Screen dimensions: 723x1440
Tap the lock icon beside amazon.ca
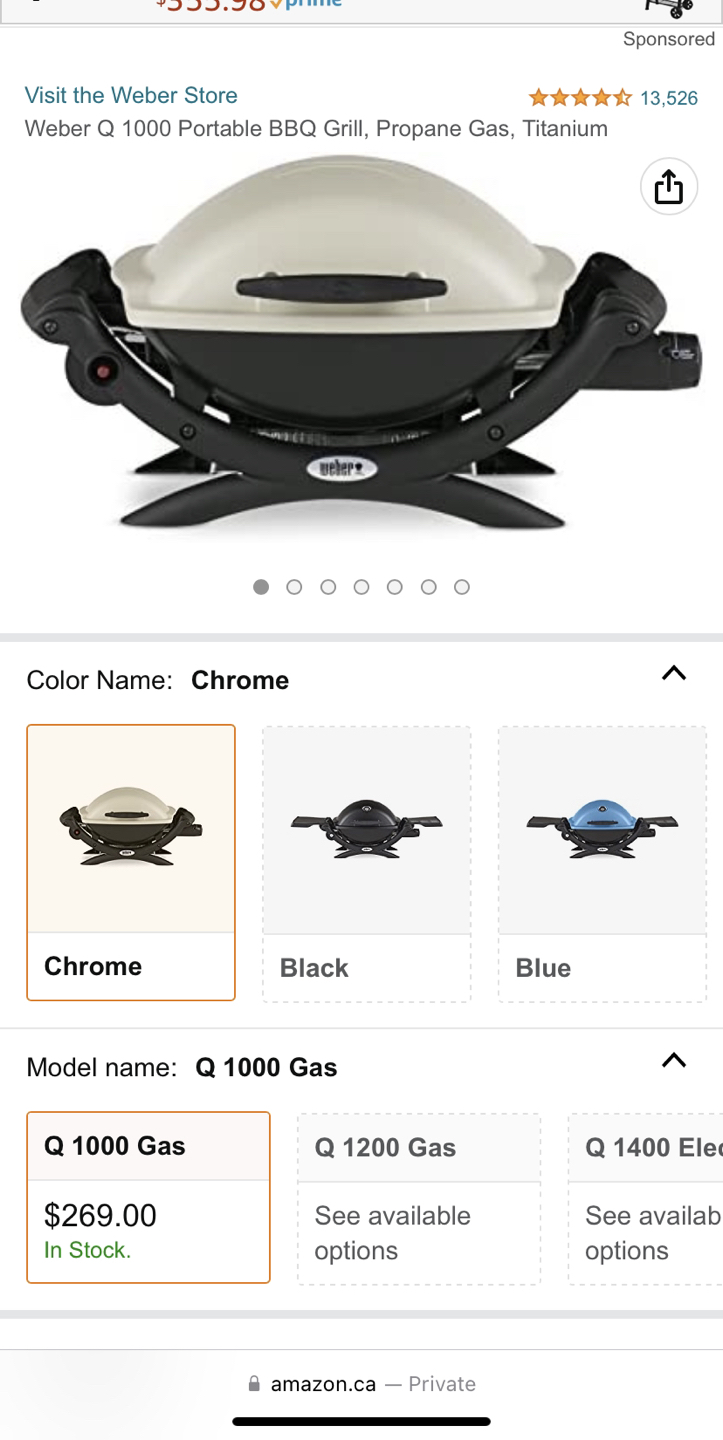point(254,1384)
